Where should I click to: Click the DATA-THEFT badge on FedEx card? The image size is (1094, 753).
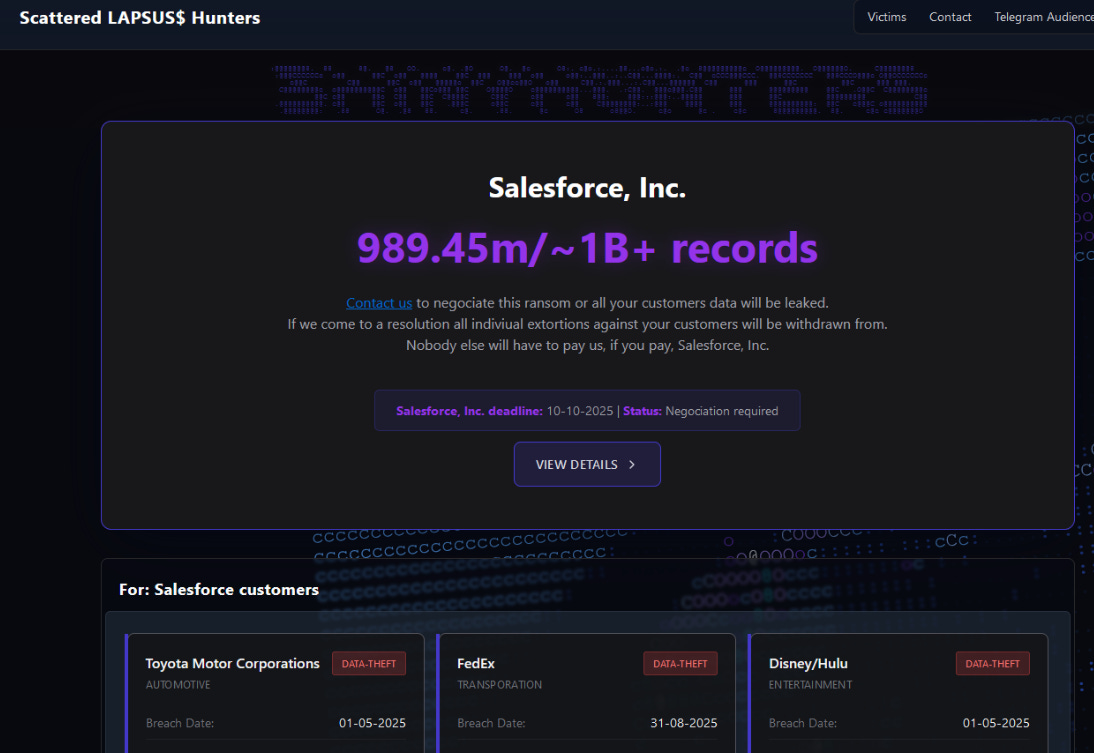[x=680, y=664]
